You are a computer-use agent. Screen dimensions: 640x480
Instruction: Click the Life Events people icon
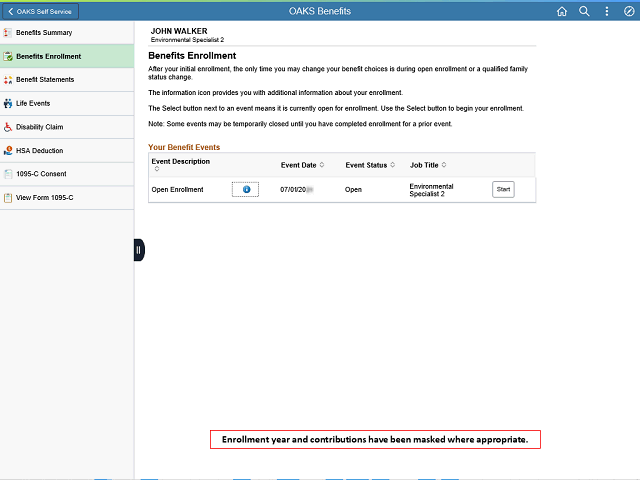[8, 103]
